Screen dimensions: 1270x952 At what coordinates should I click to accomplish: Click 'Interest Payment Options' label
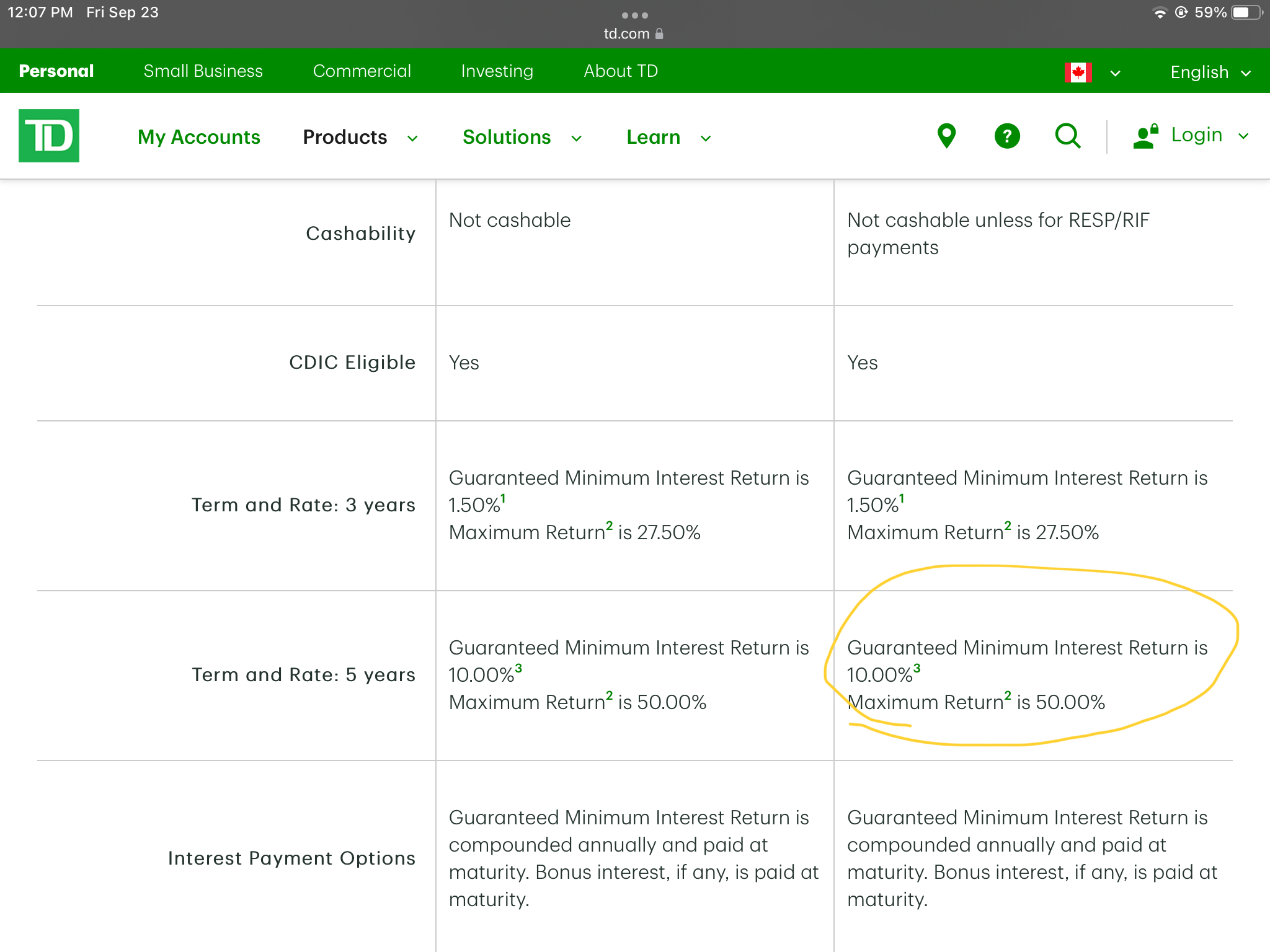pyautogui.click(x=291, y=858)
